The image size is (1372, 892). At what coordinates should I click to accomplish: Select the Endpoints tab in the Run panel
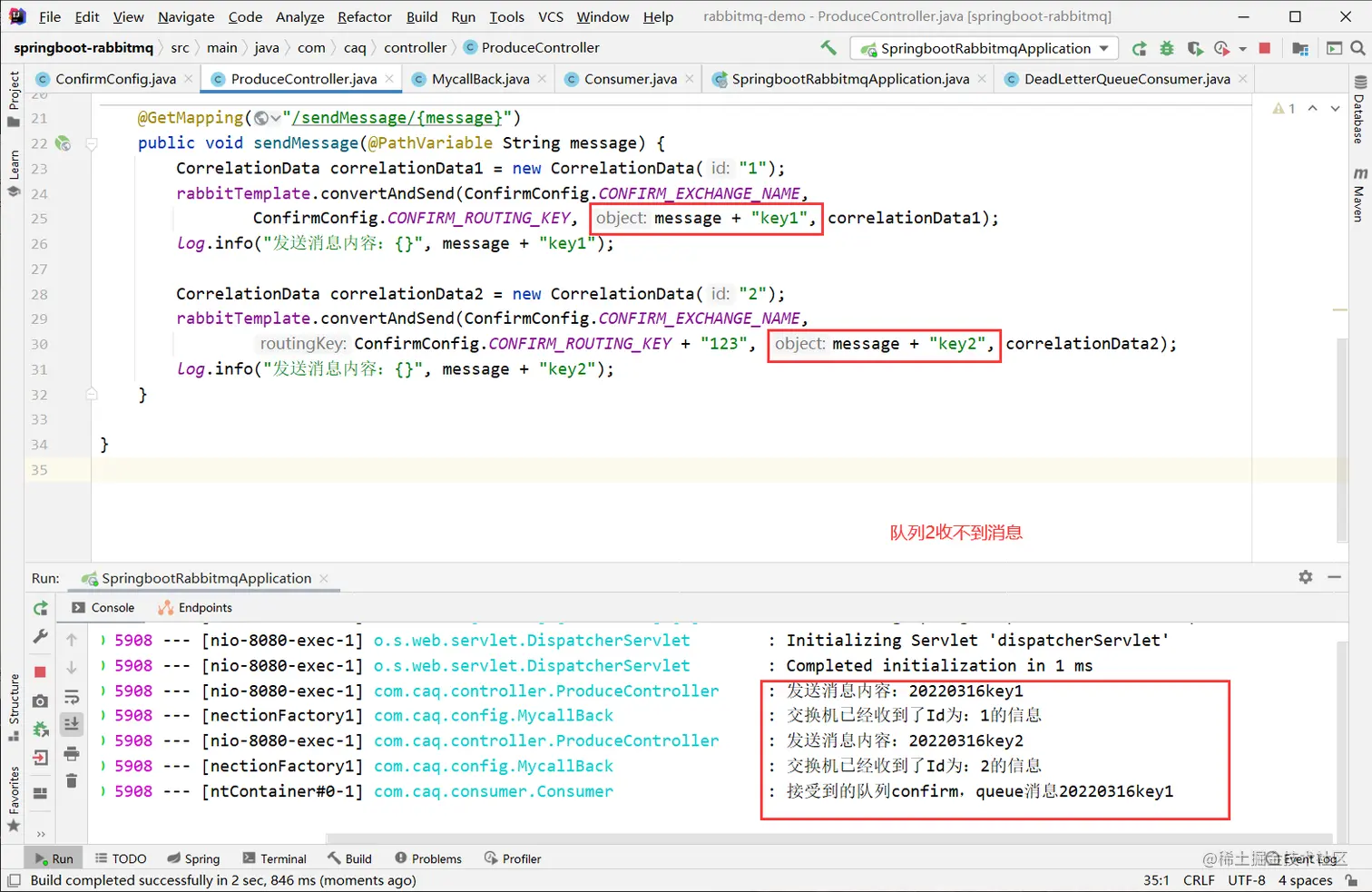tap(195, 607)
